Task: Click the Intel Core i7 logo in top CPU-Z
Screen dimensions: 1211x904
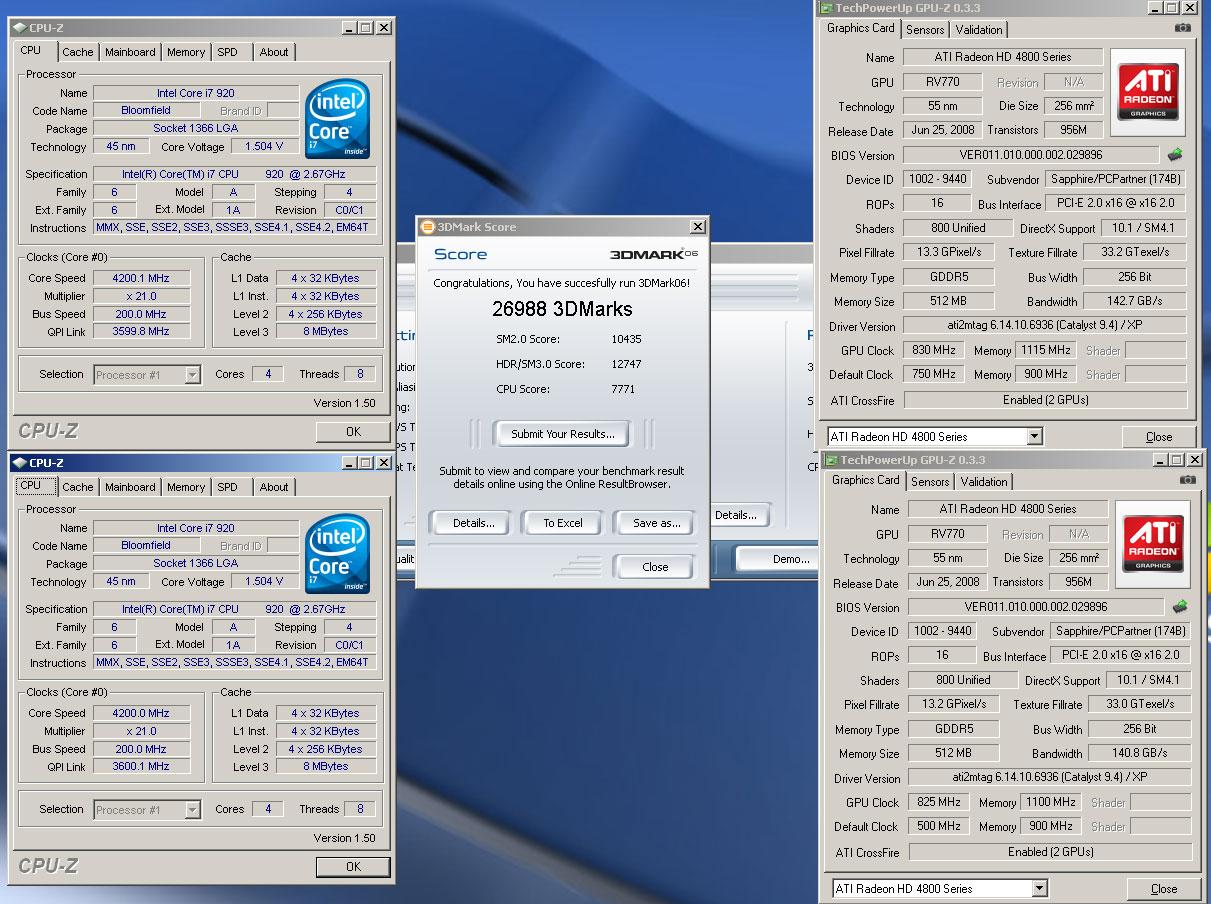Action: [x=338, y=118]
